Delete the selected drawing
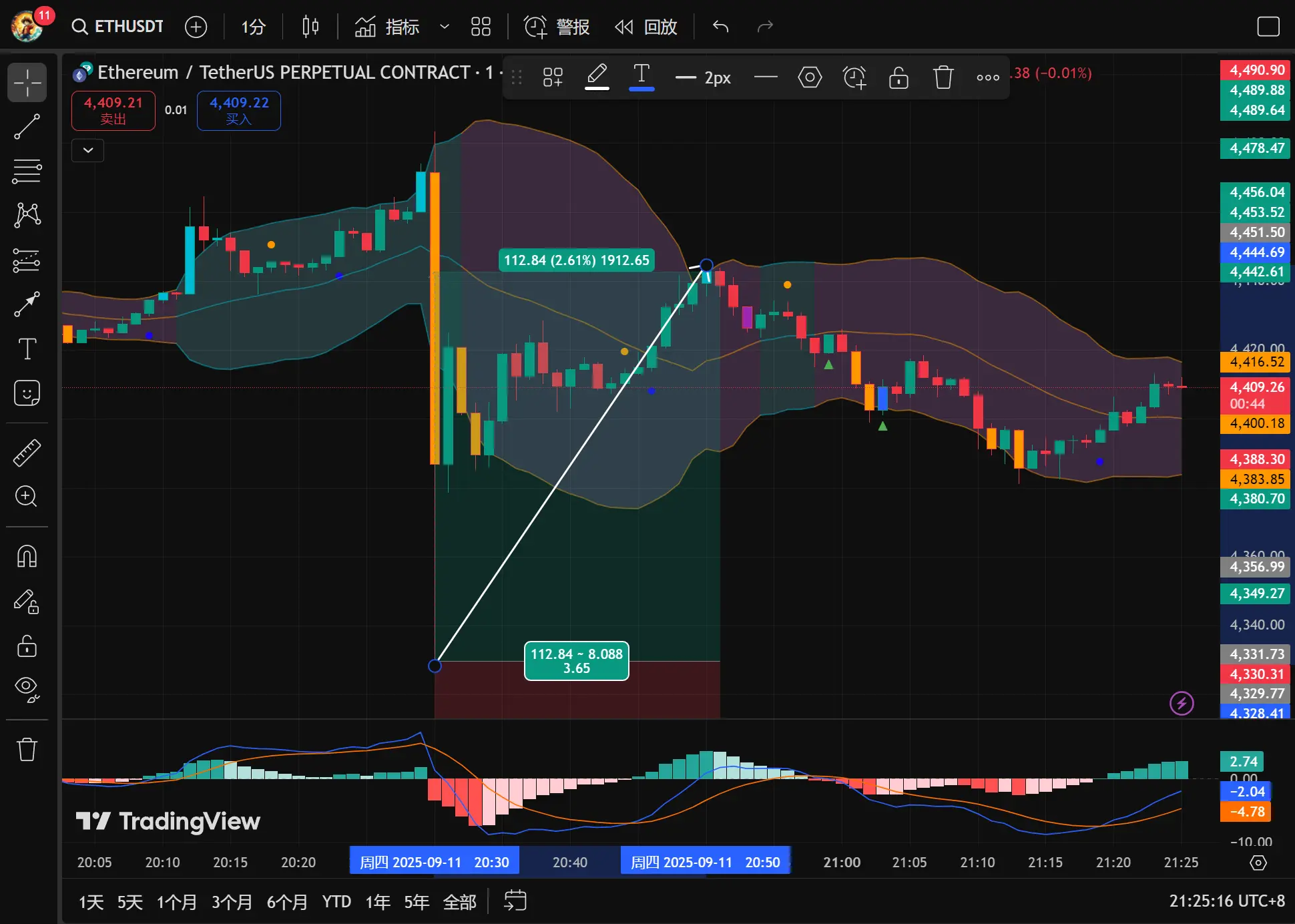The width and height of the screenshot is (1295, 924). (x=943, y=77)
